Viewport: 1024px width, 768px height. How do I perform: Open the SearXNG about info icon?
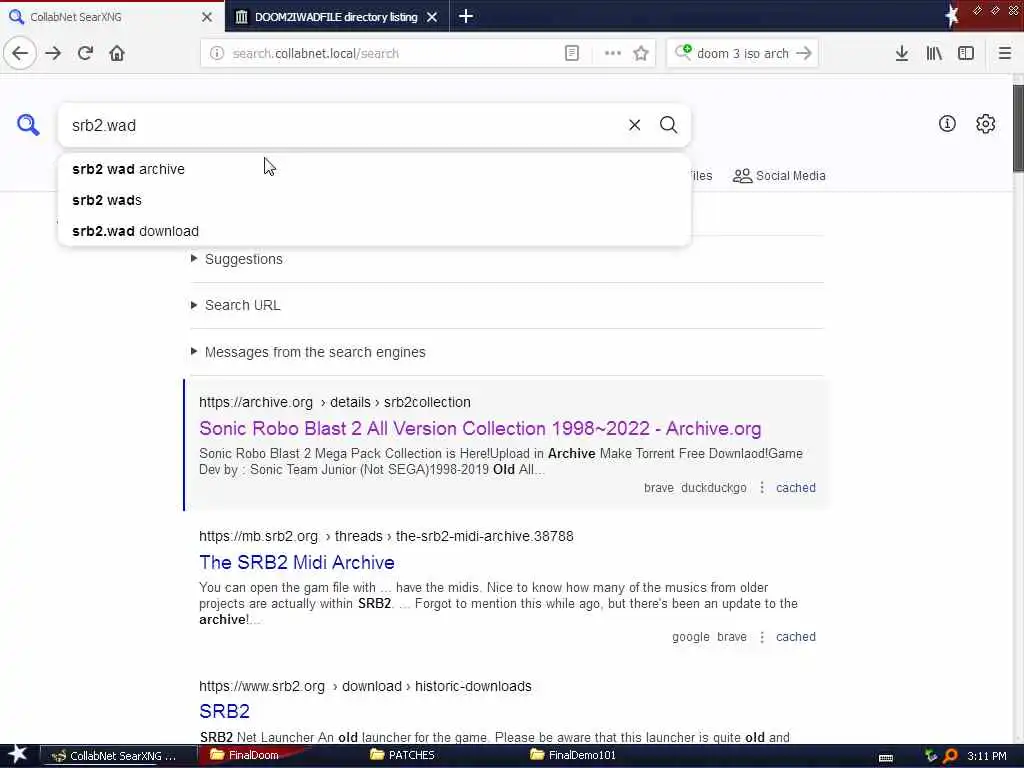tap(948, 123)
